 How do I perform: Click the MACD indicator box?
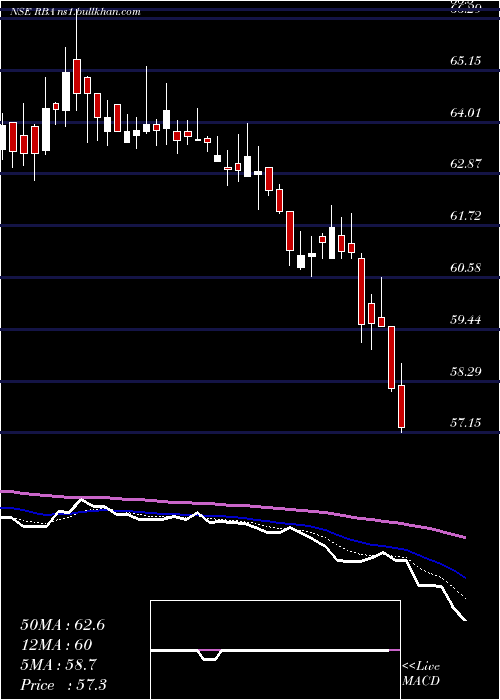[x=275, y=650]
